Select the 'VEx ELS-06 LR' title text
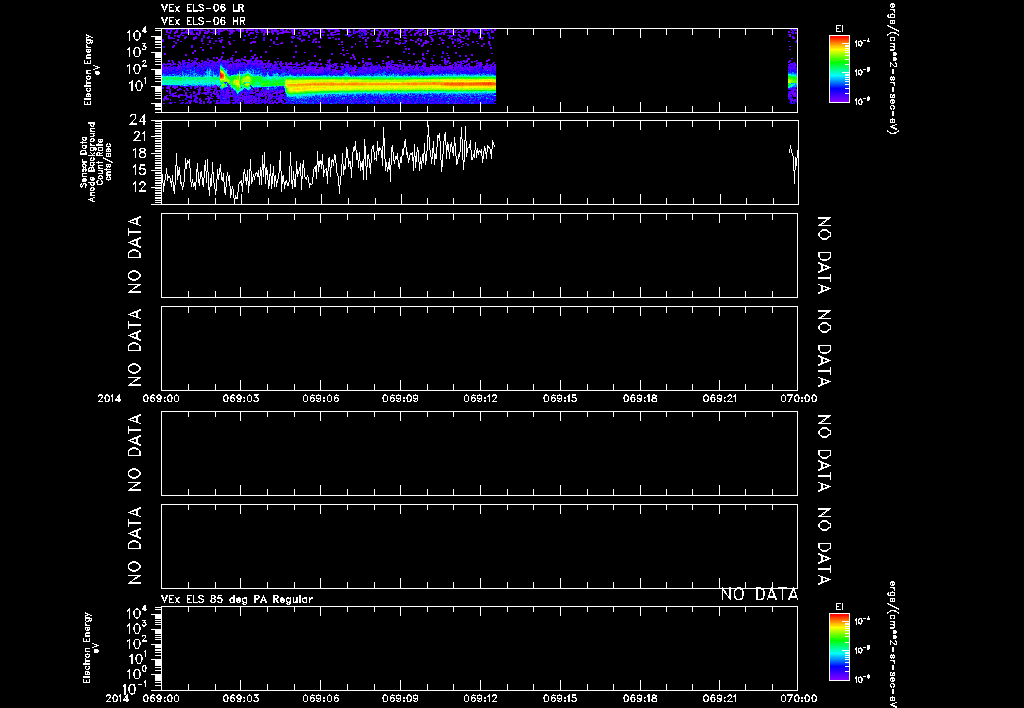 coord(202,8)
